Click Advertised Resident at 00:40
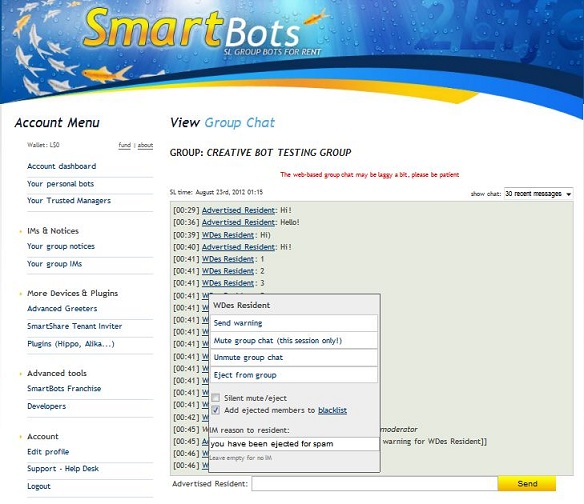 [x=238, y=247]
